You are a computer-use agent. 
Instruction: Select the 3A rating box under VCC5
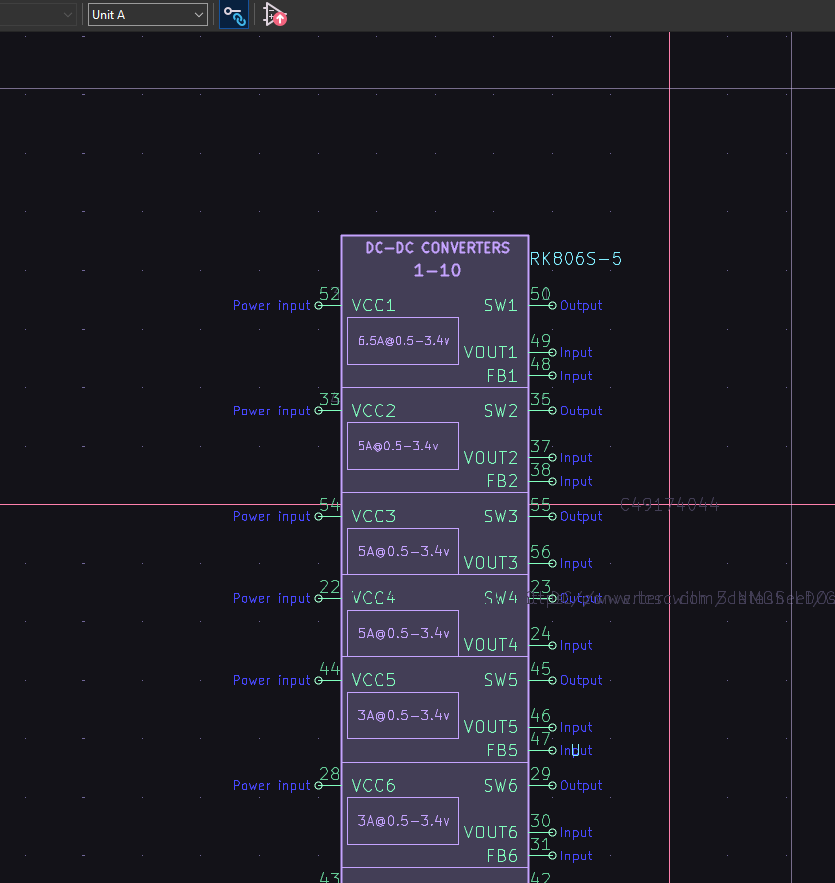[x=403, y=715]
